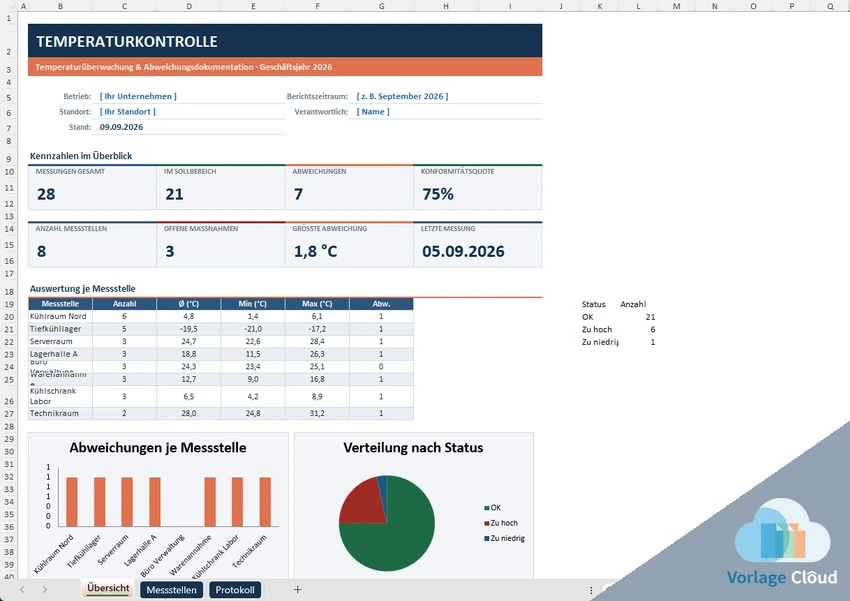Select the 'Max (°C)' table header cell
This screenshot has height=601, width=850.
click(317, 304)
